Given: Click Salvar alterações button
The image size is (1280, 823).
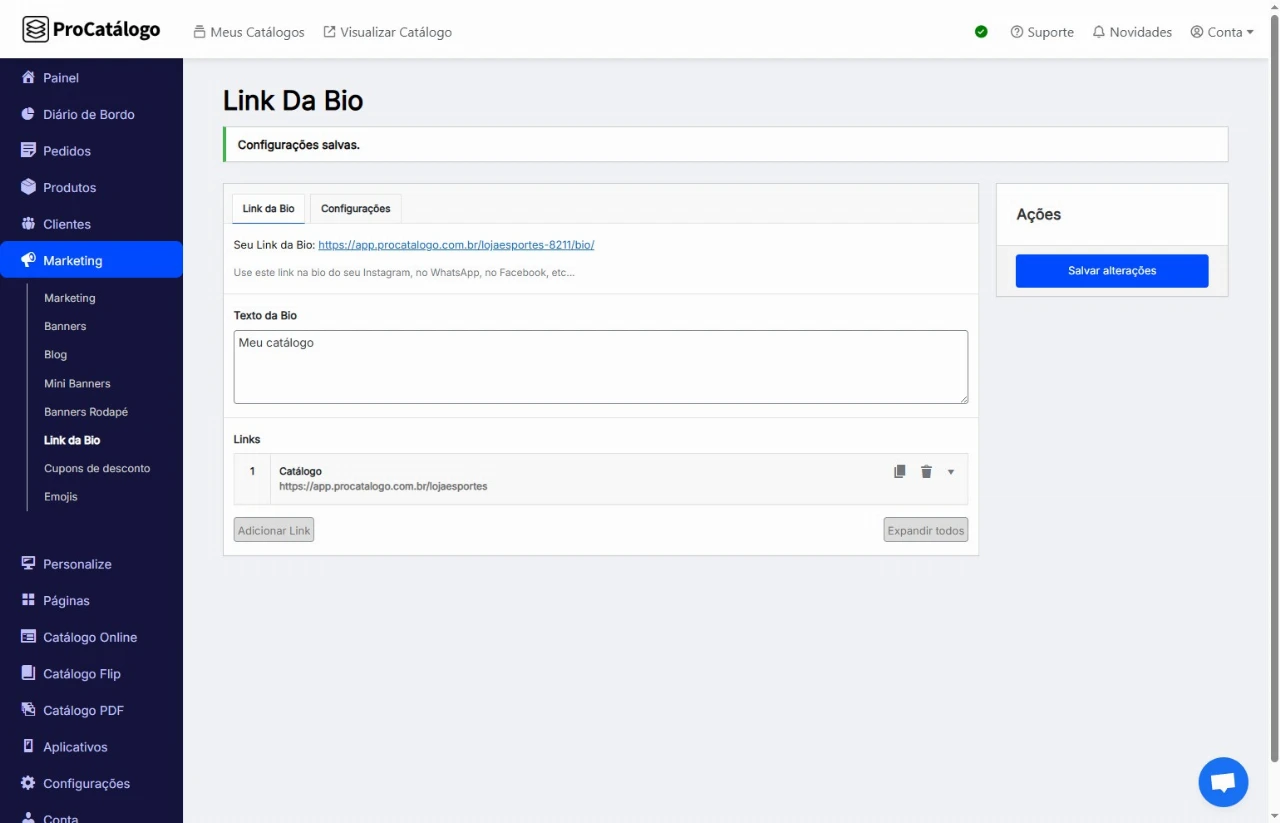Looking at the screenshot, I should (x=1111, y=271).
